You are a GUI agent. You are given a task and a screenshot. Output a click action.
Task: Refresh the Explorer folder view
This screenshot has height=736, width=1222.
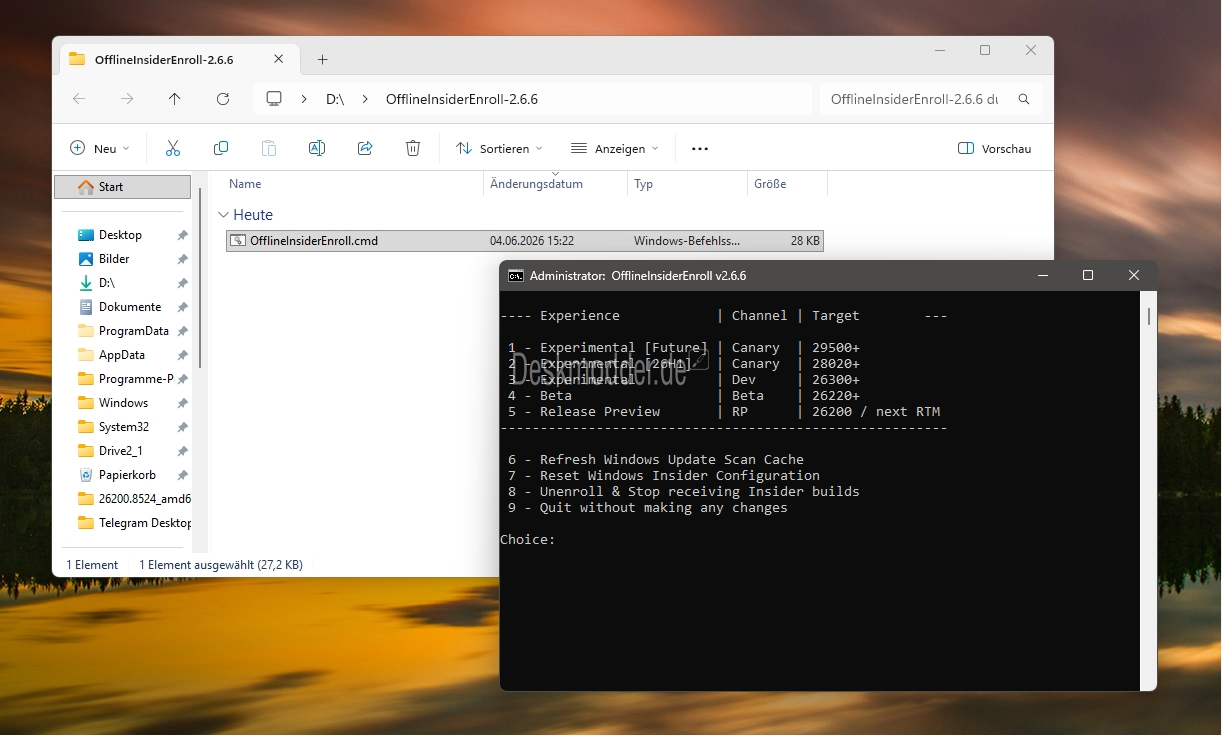[x=223, y=99]
